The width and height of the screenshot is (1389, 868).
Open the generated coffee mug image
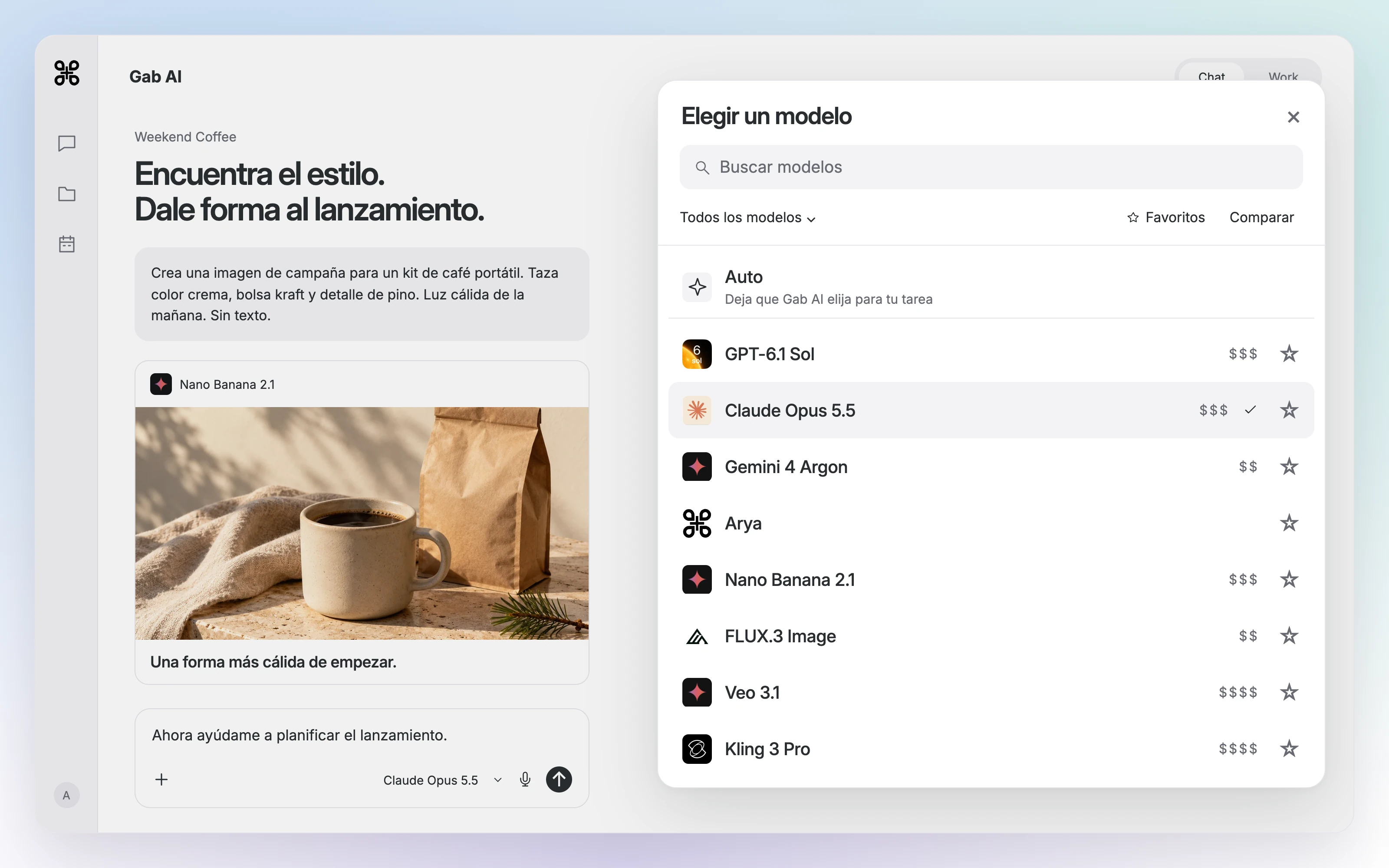[362, 523]
